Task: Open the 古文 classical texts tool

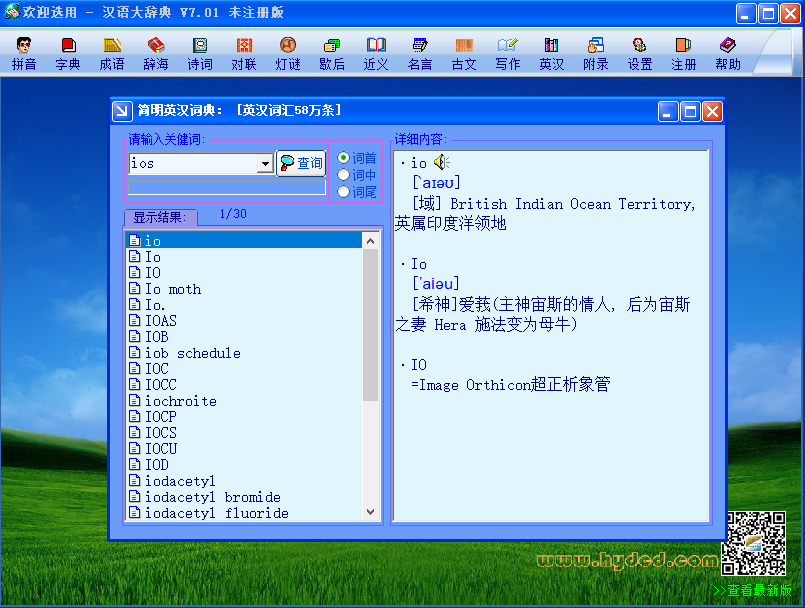Action: click(x=464, y=53)
